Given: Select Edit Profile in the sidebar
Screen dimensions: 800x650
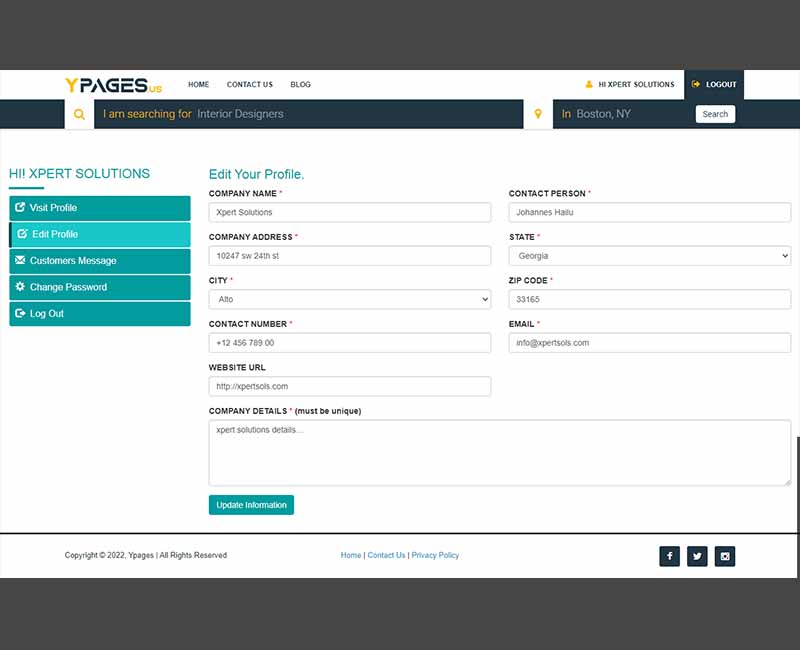Looking at the screenshot, I should click(x=100, y=235).
